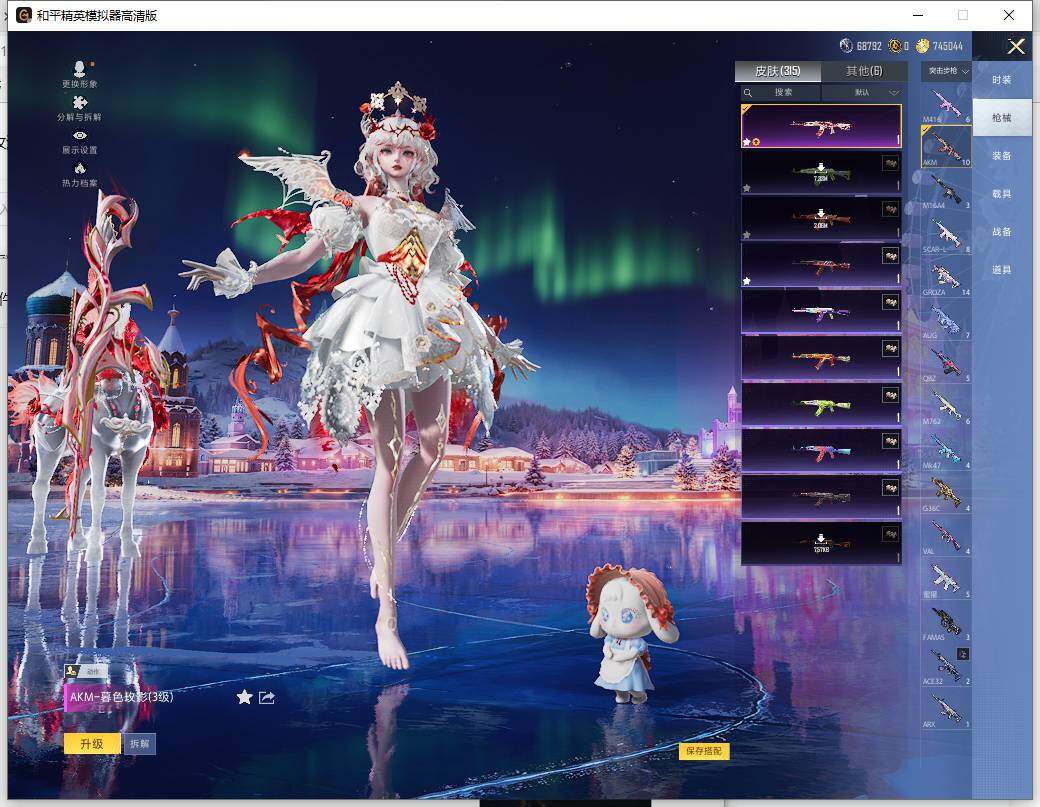
Task: Toggle the favorite star on green AKM skin
Action: point(747,188)
